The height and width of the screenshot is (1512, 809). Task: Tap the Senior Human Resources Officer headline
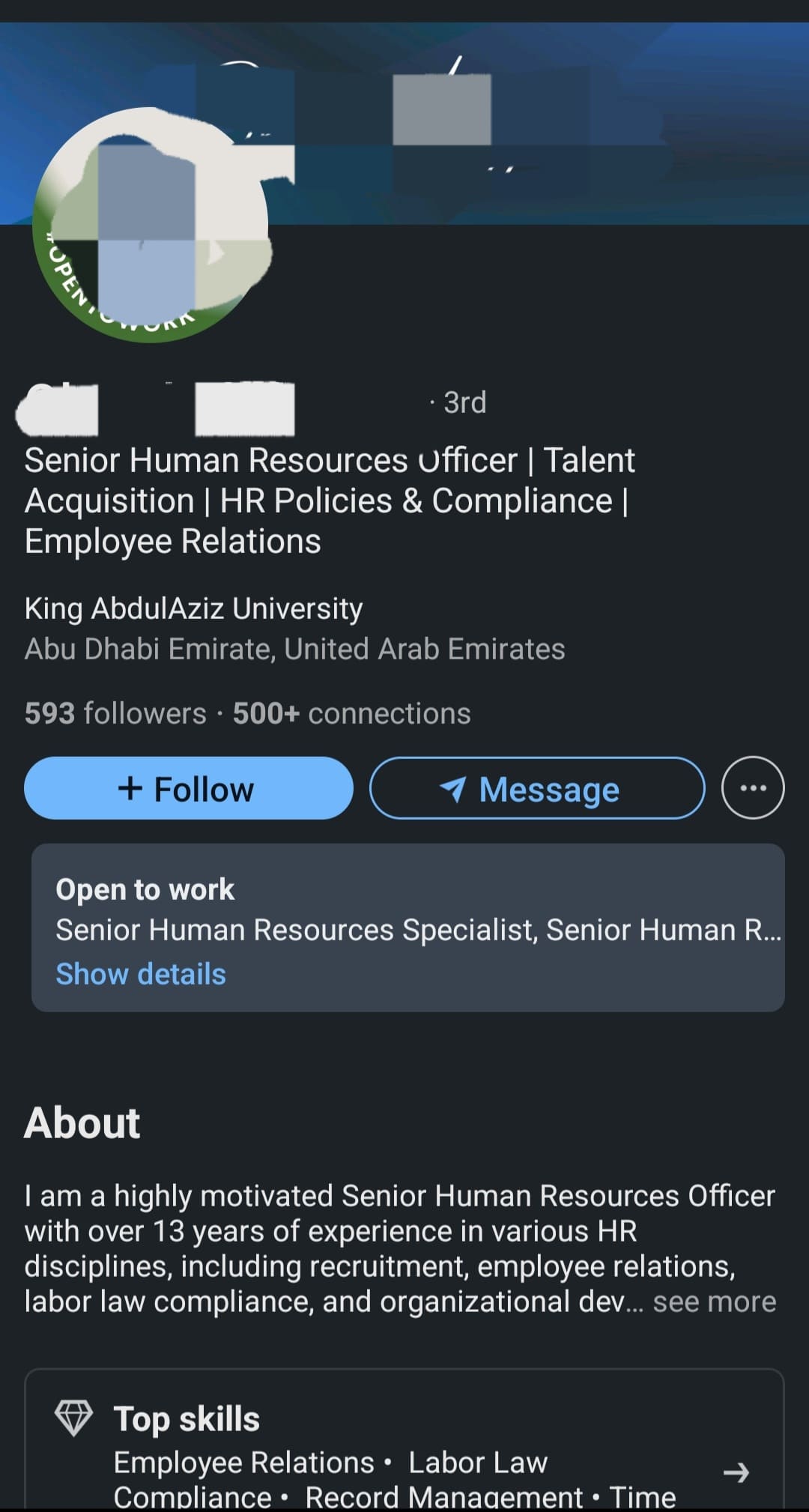point(330,500)
